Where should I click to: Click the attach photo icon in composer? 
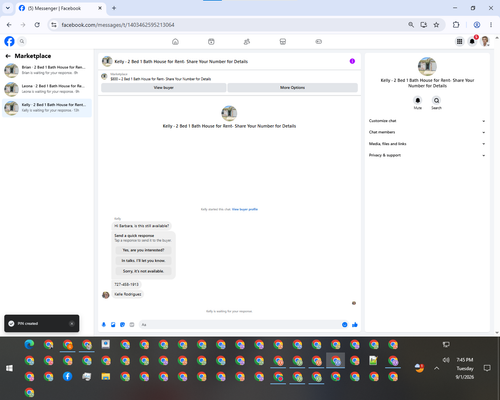113,325
